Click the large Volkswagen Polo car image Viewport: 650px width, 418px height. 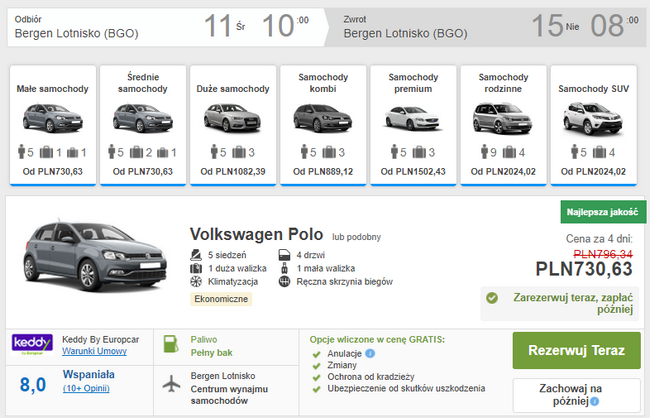tap(95, 255)
